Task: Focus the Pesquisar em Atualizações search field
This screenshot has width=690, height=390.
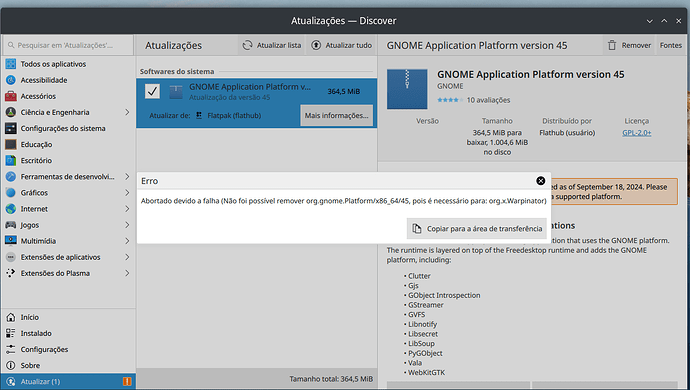Action: (x=68, y=45)
